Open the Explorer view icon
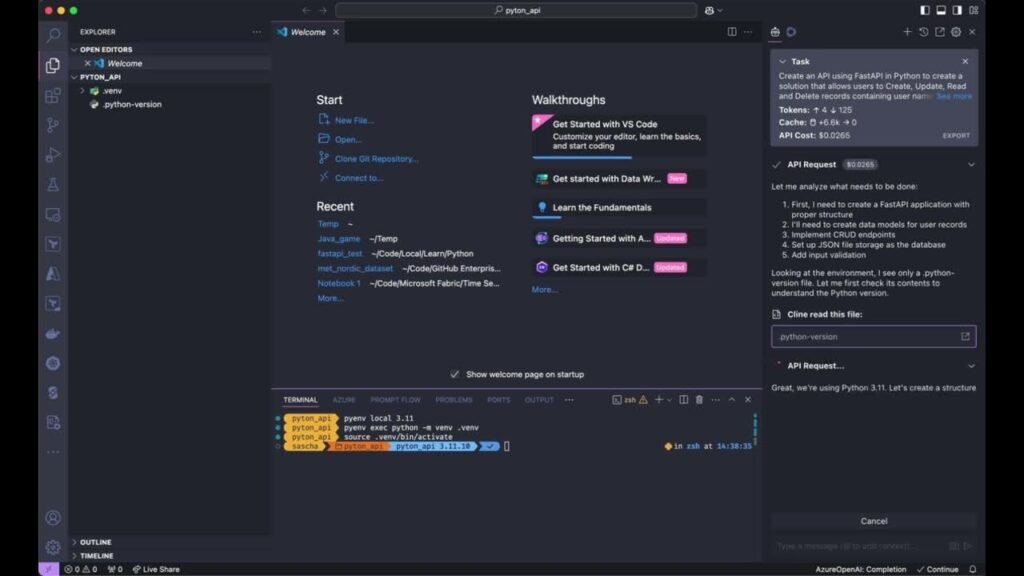This screenshot has width=1024, height=576. [x=53, y=65]
